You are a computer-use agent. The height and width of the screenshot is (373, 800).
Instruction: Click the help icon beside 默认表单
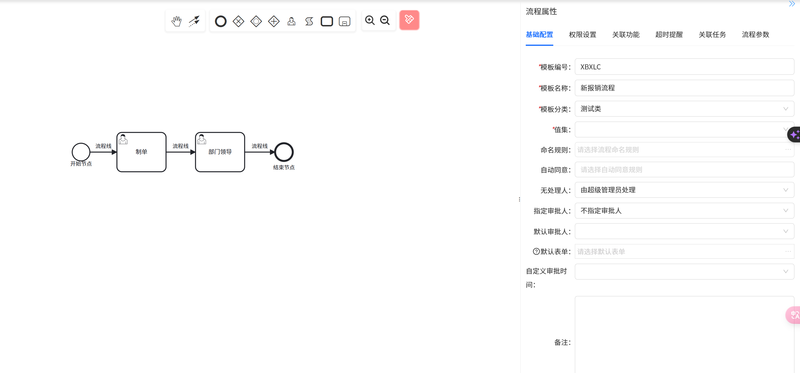click(x=536, y=251)
